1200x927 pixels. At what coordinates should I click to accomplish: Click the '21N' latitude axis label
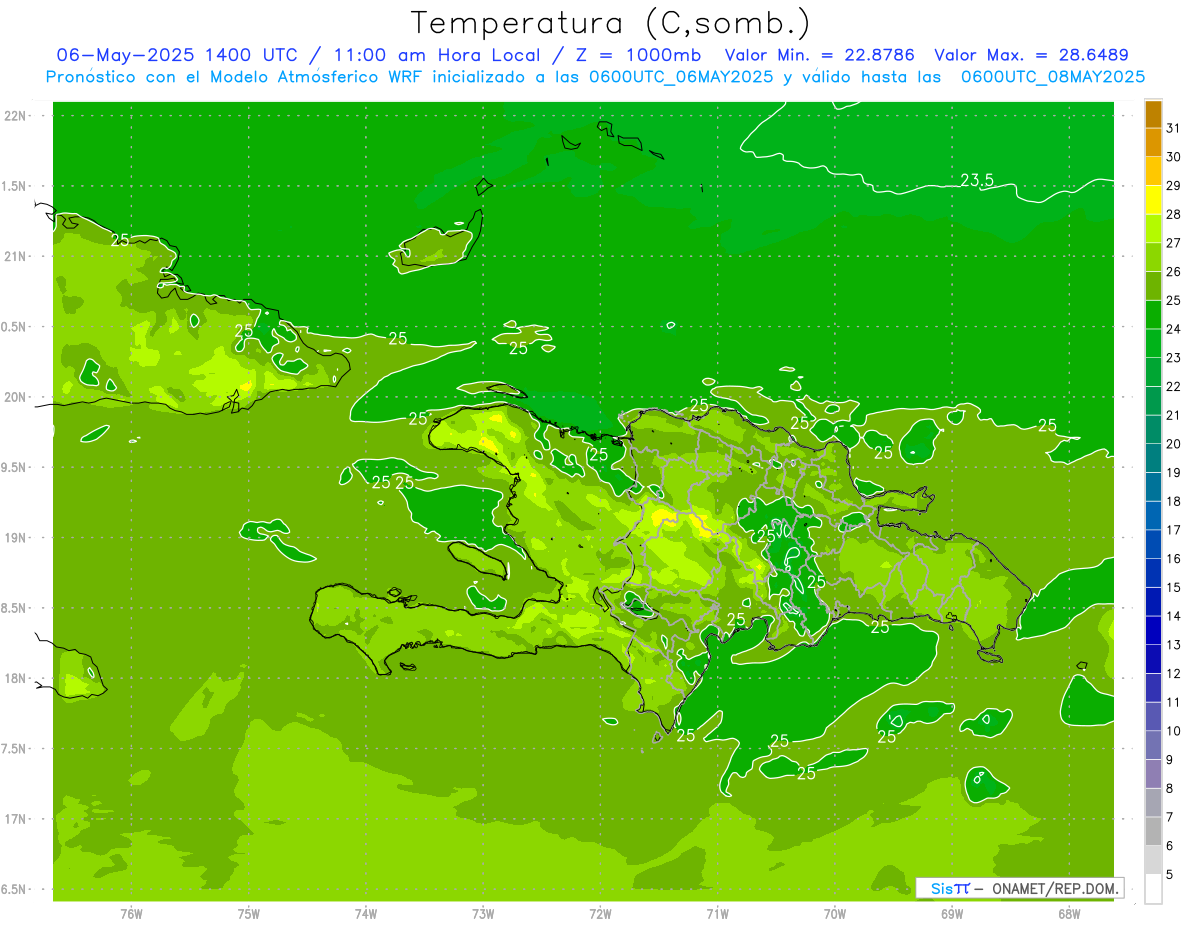coord(16,256)
